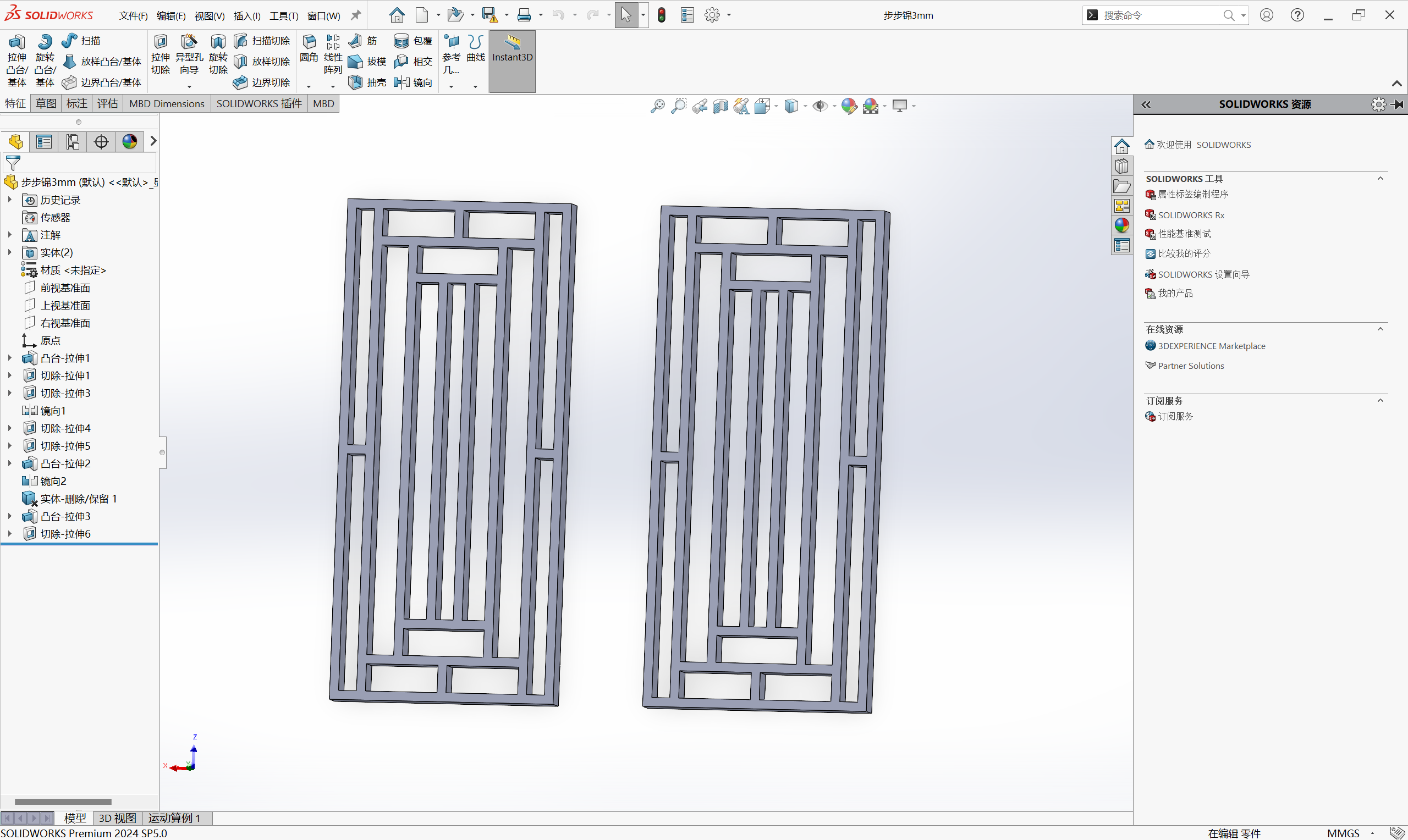Activate the FeatureManager design tree tab

(x=15, y=141)
